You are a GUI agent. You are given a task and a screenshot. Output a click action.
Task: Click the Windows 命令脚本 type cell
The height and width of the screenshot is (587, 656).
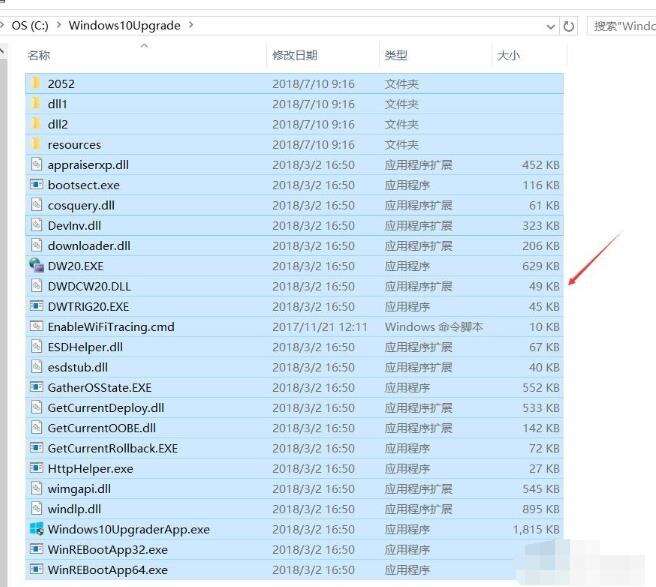click(x=434, y=327)
